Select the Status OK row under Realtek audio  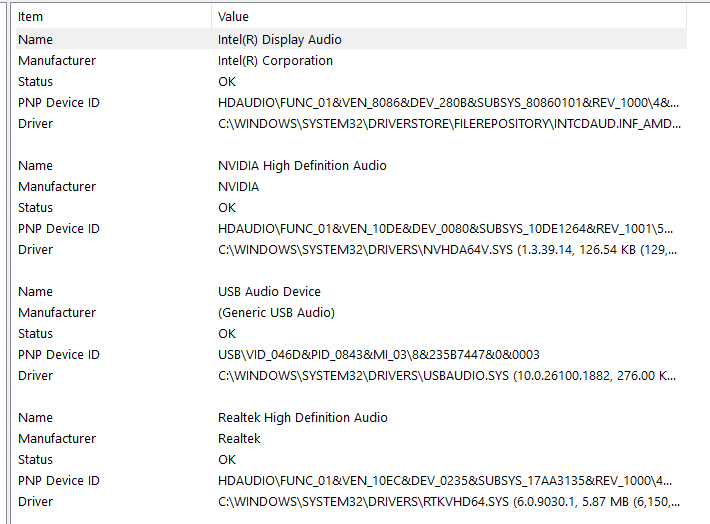[351, 460]
